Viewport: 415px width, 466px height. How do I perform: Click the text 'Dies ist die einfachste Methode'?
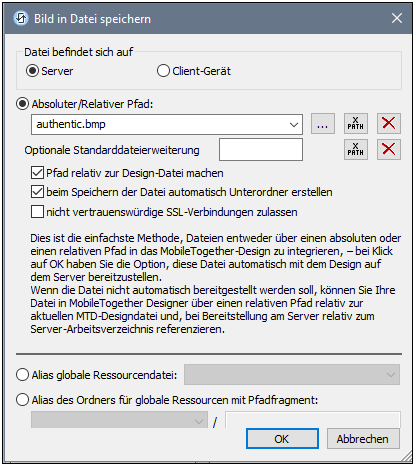pyautogui.click(x=105, y=238)
